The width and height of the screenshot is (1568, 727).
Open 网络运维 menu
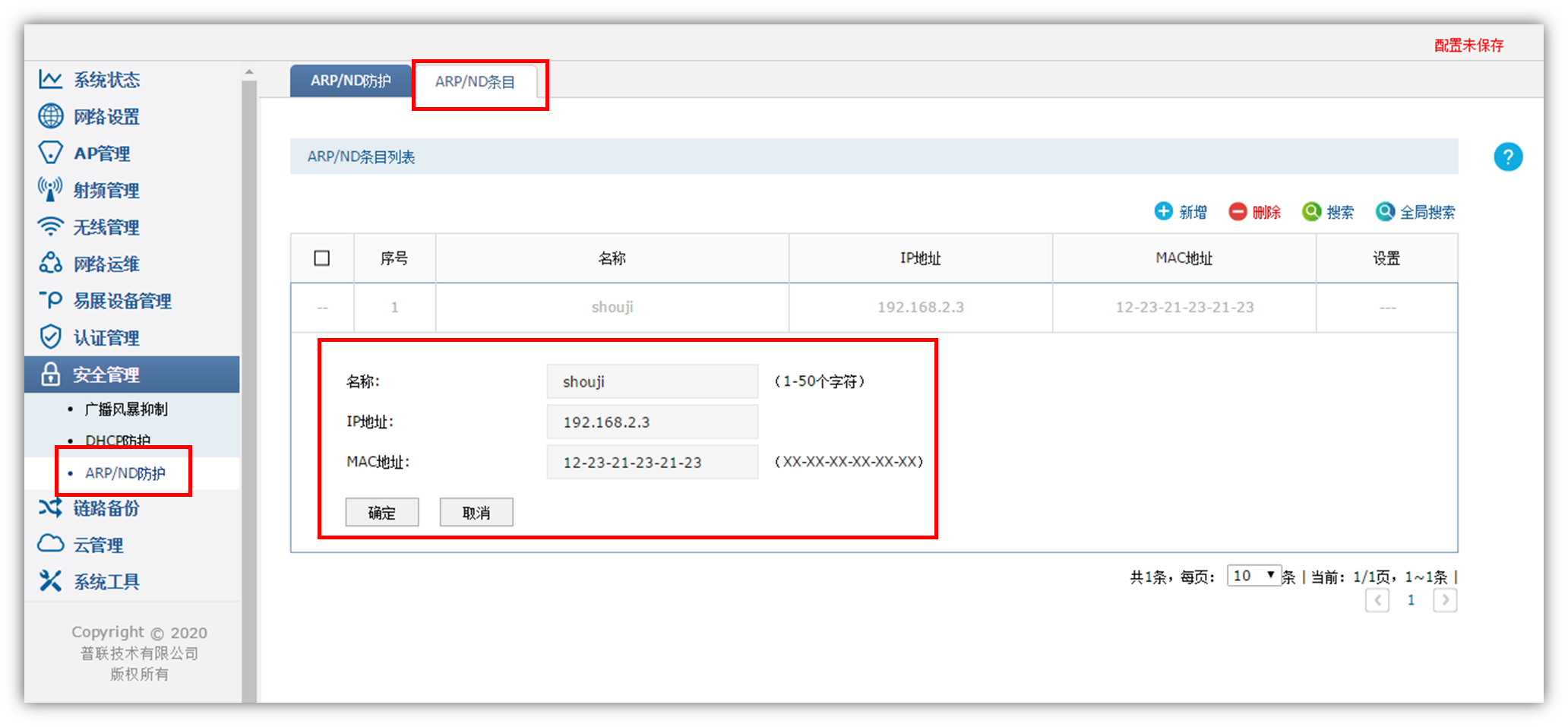click(106, 264)
